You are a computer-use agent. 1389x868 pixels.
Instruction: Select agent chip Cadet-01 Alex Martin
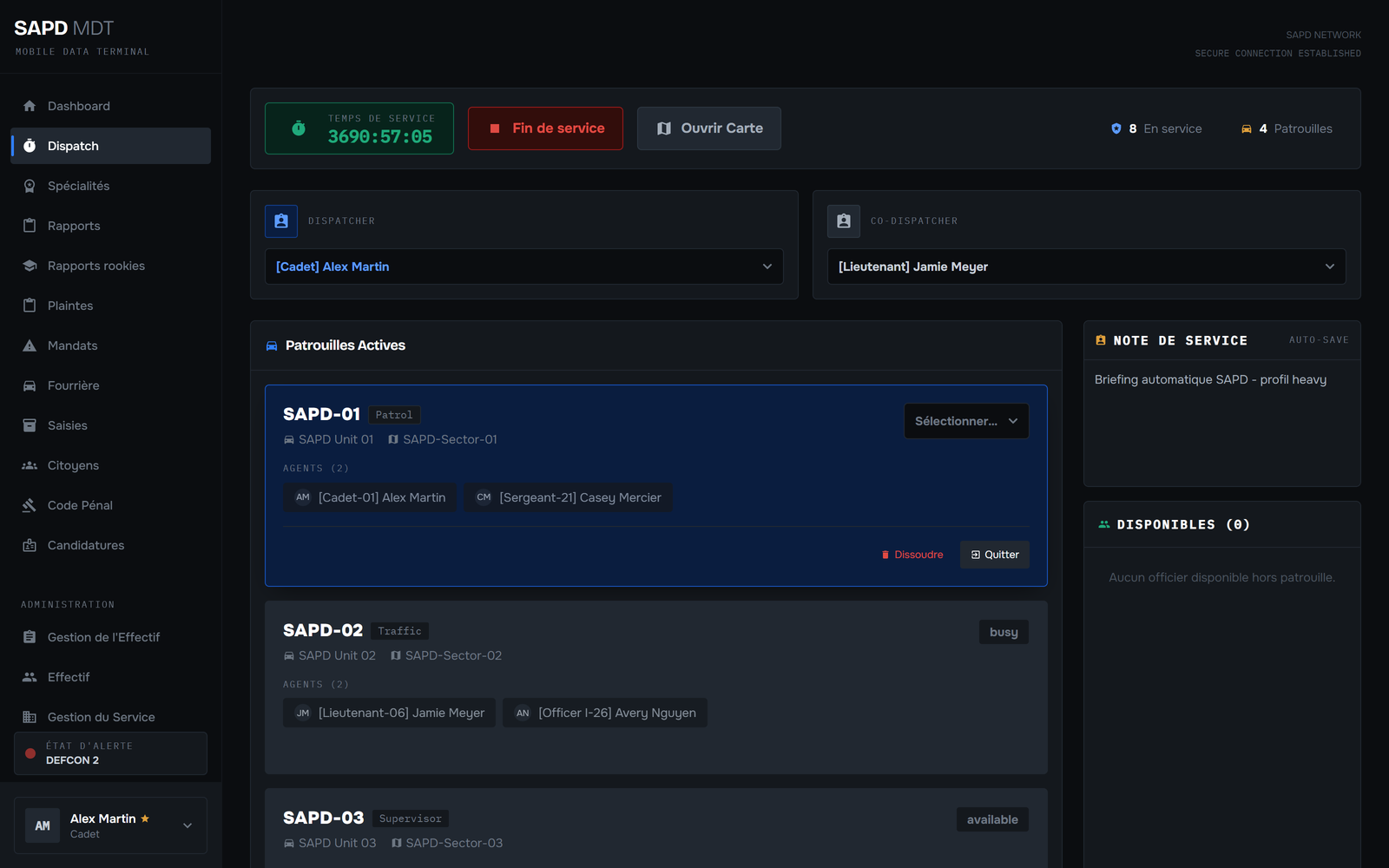(370, 497)
